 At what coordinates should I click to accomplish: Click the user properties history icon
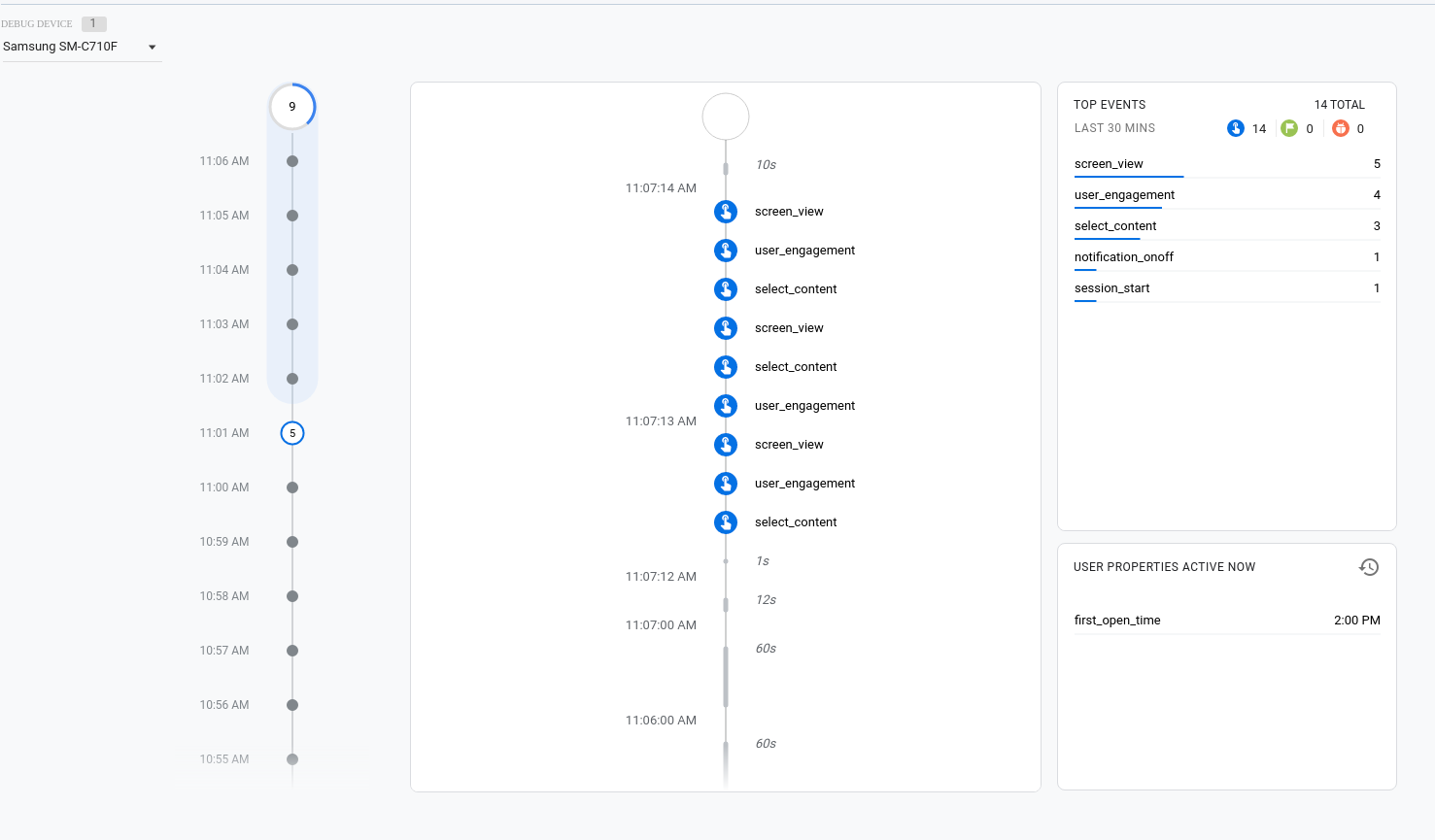point(1369,567)
